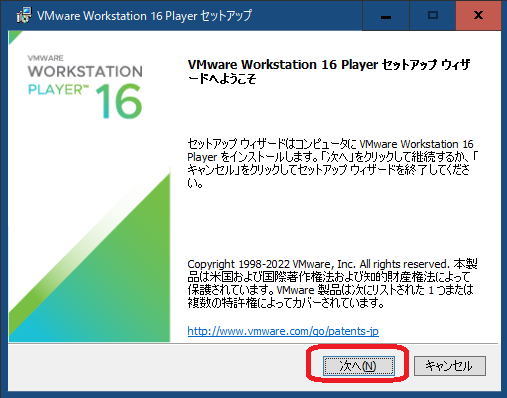Click the small VMWARE brand text
507x398 pixels.
(46, 58)
